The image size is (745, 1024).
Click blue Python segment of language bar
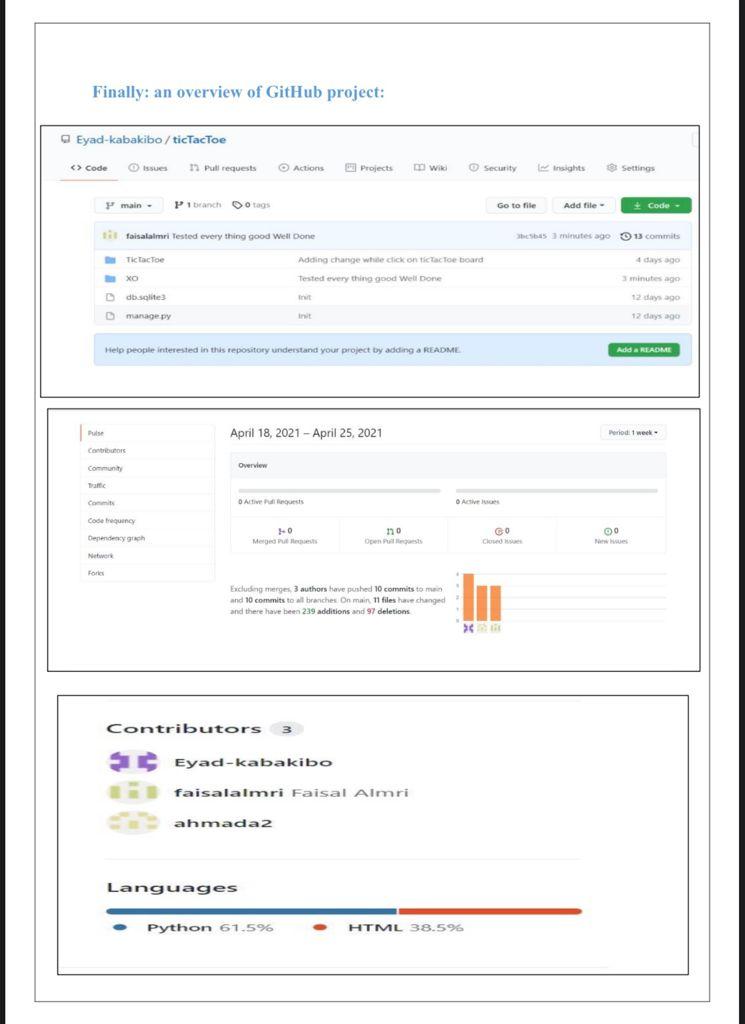tap(251, 911)
